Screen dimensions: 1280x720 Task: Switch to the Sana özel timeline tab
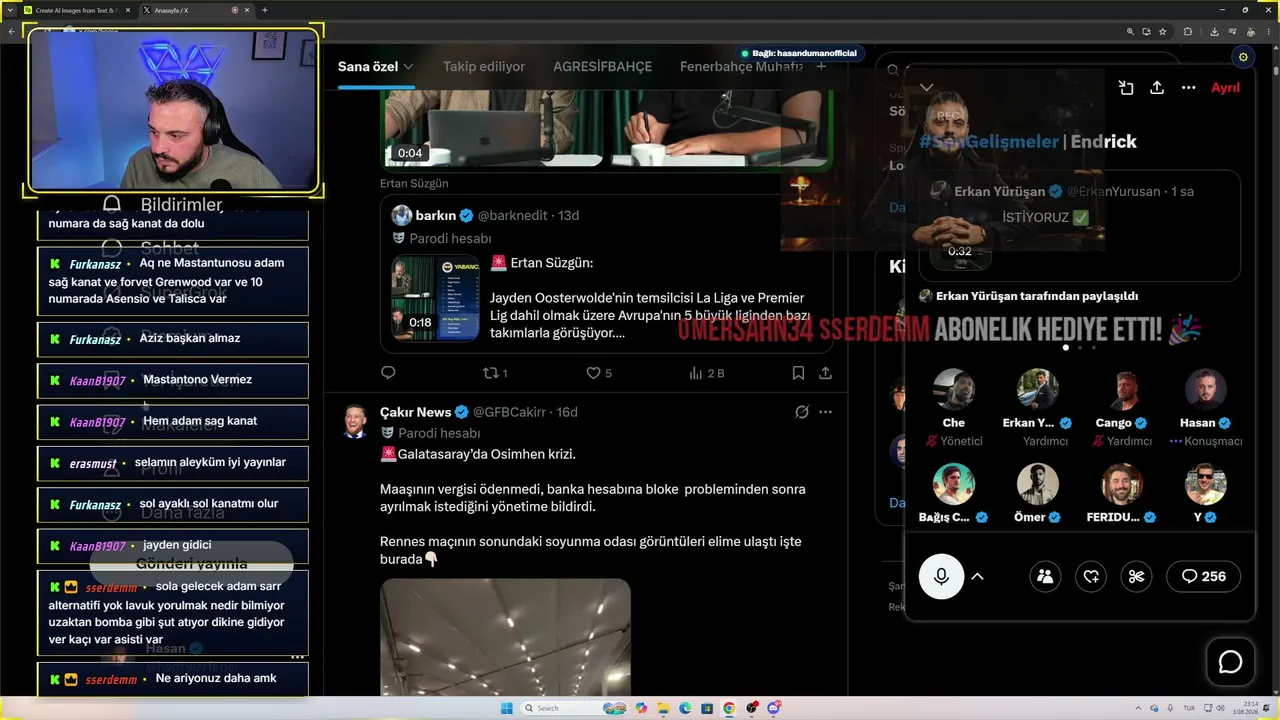coord(368,67)
